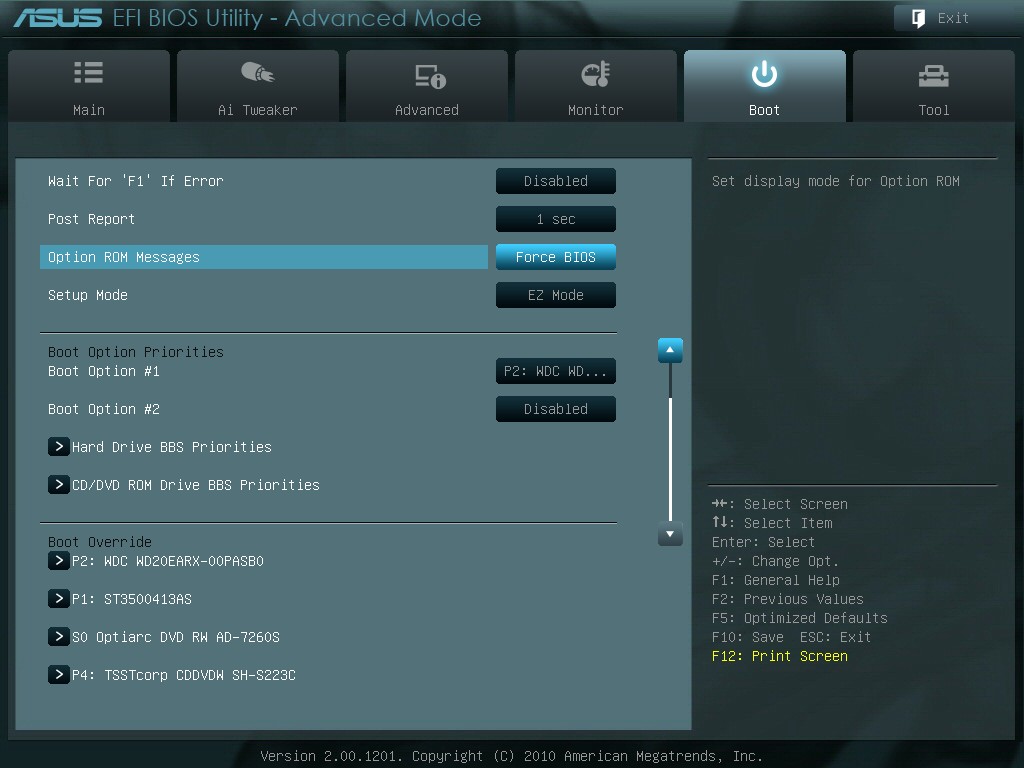Select the Post Report setting label
1024x768 pixels.
coord(91,219)
